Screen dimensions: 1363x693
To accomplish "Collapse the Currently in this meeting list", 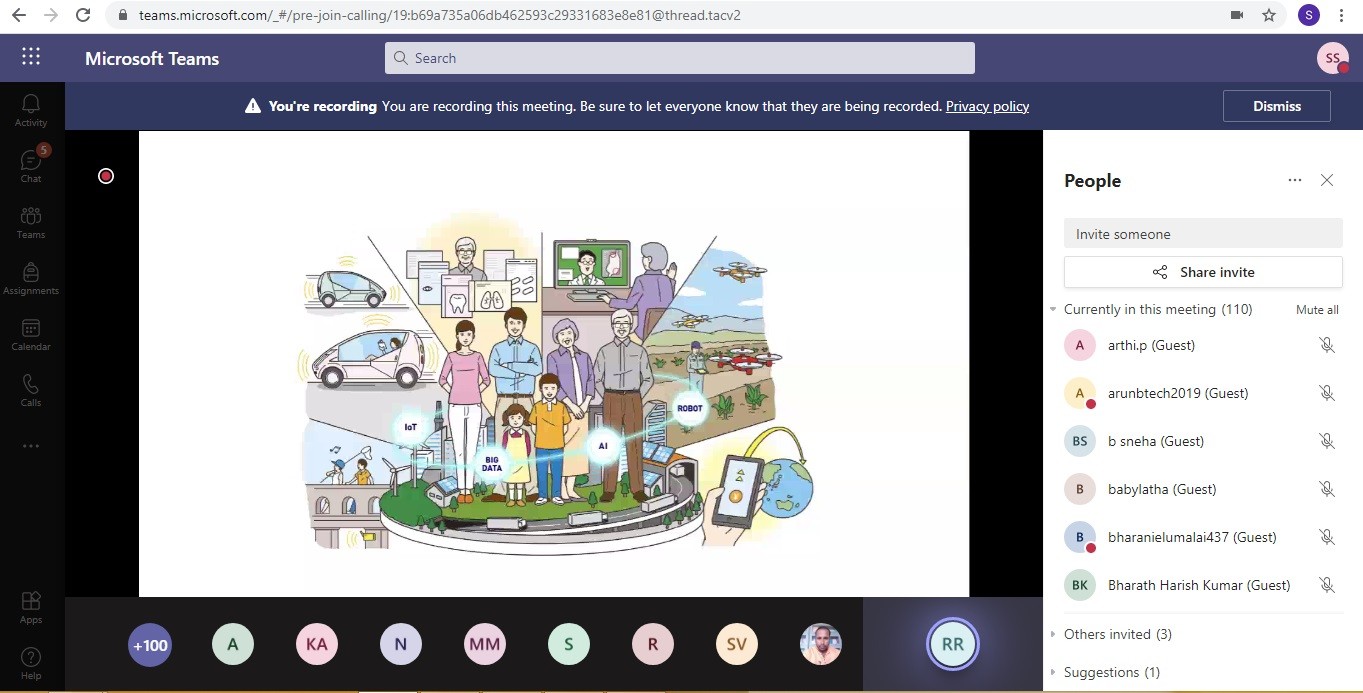I will coord(1053,310).
